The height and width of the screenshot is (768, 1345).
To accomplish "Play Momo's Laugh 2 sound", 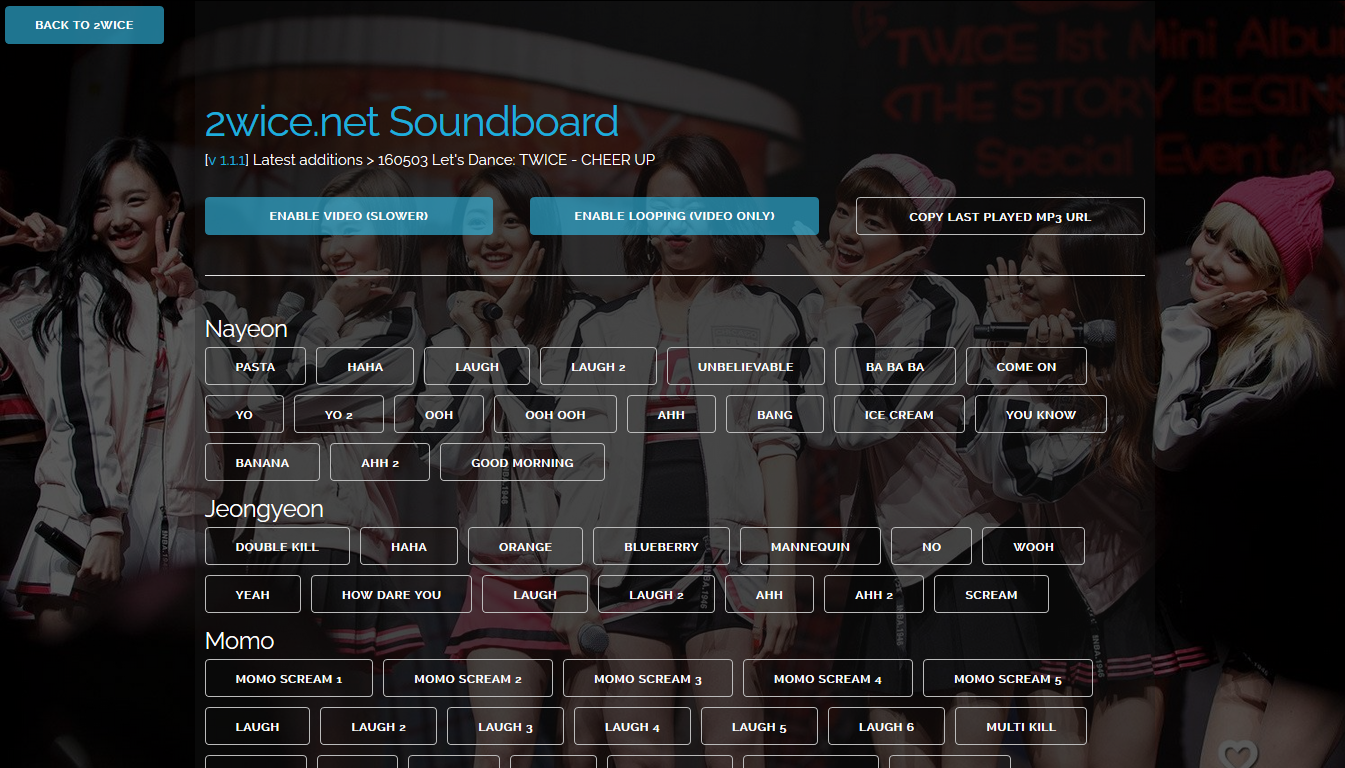I will click(378, 726).
